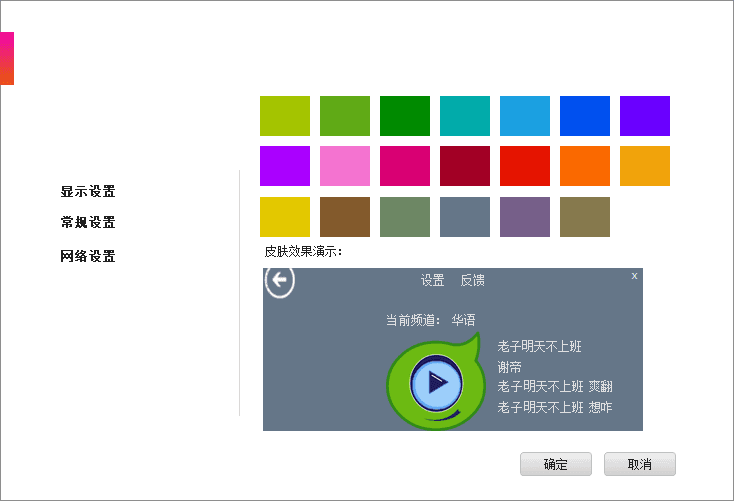Click the back arrow icon in skin preview

point(280,281)
